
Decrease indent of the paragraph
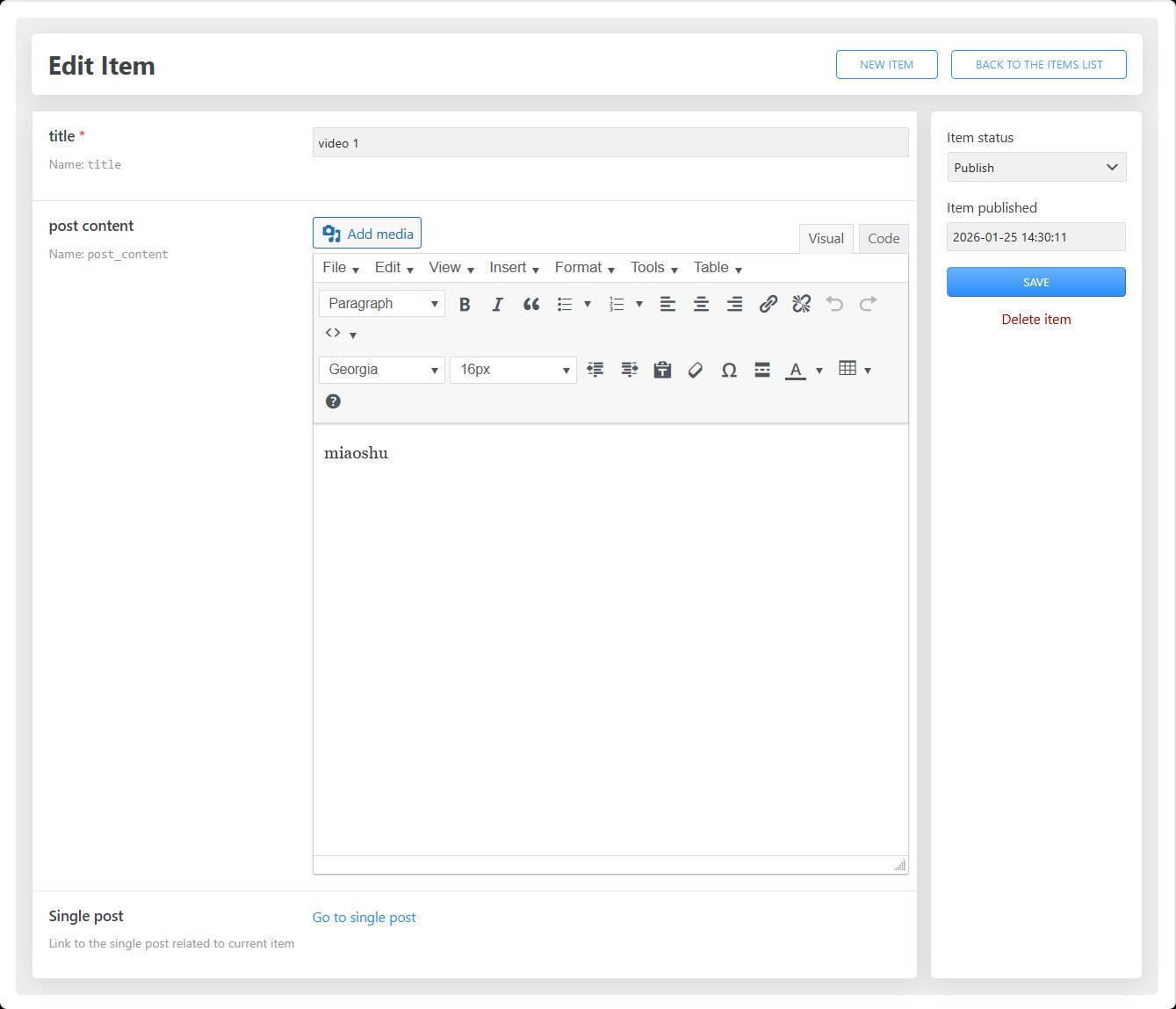595,370
